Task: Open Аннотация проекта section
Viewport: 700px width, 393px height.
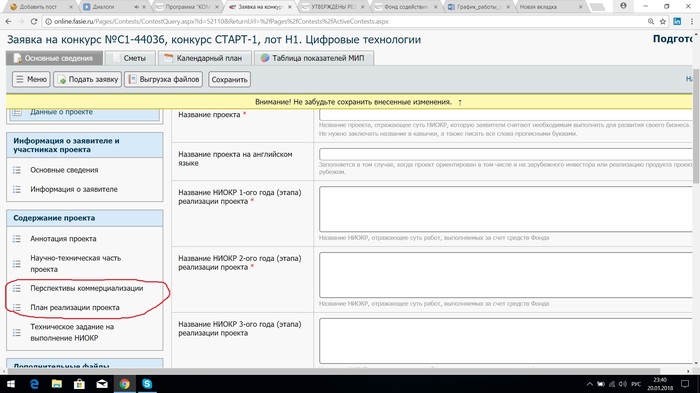Action: click(x=63, y=238)
